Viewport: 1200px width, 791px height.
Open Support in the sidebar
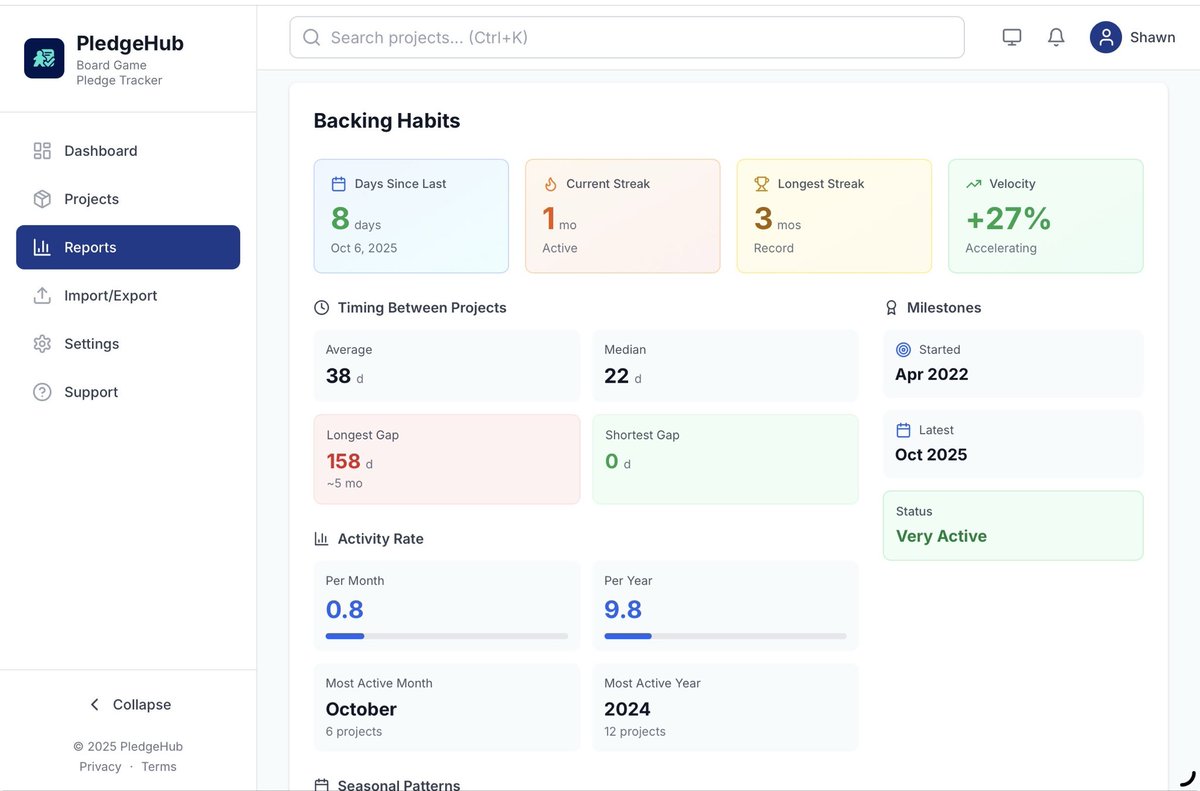point(128,392)
